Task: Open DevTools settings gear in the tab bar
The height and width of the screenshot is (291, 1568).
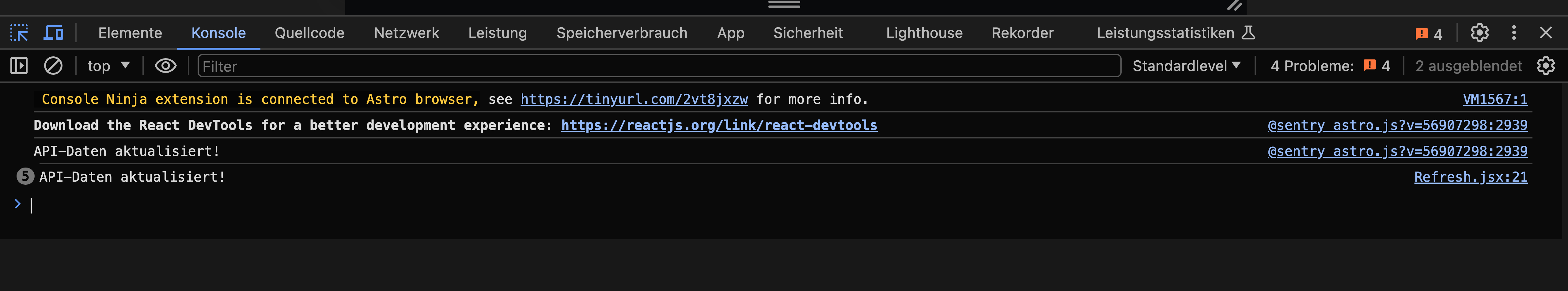Action: 1479,33
